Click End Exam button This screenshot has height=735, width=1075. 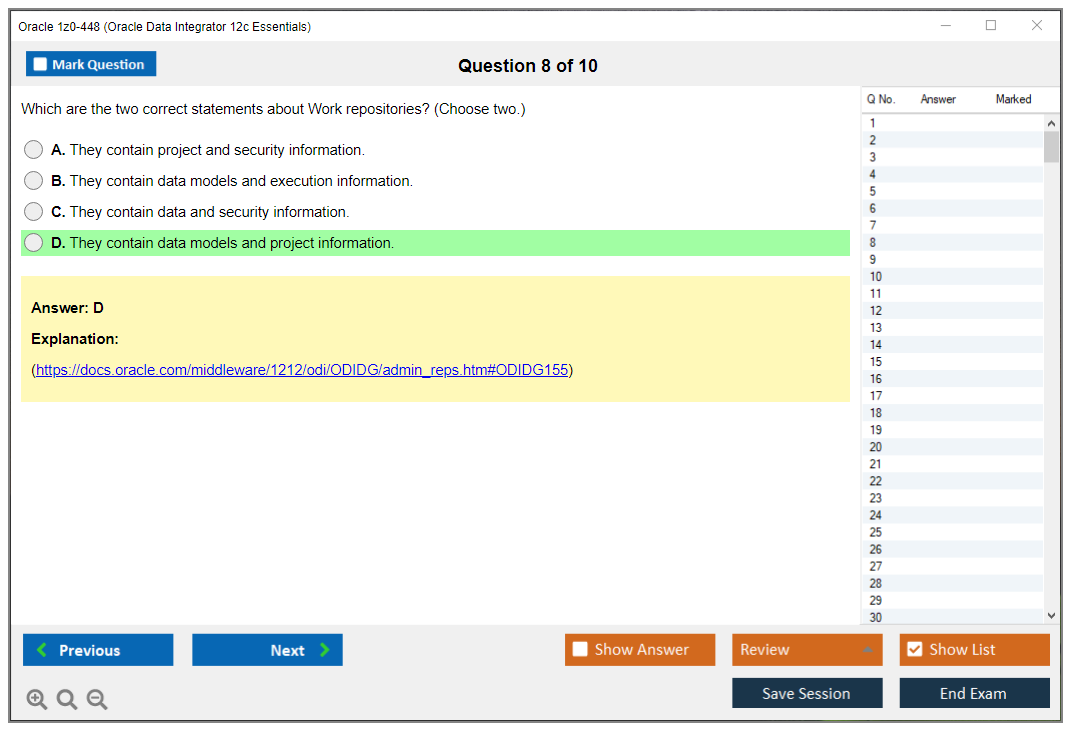(974, 693)
